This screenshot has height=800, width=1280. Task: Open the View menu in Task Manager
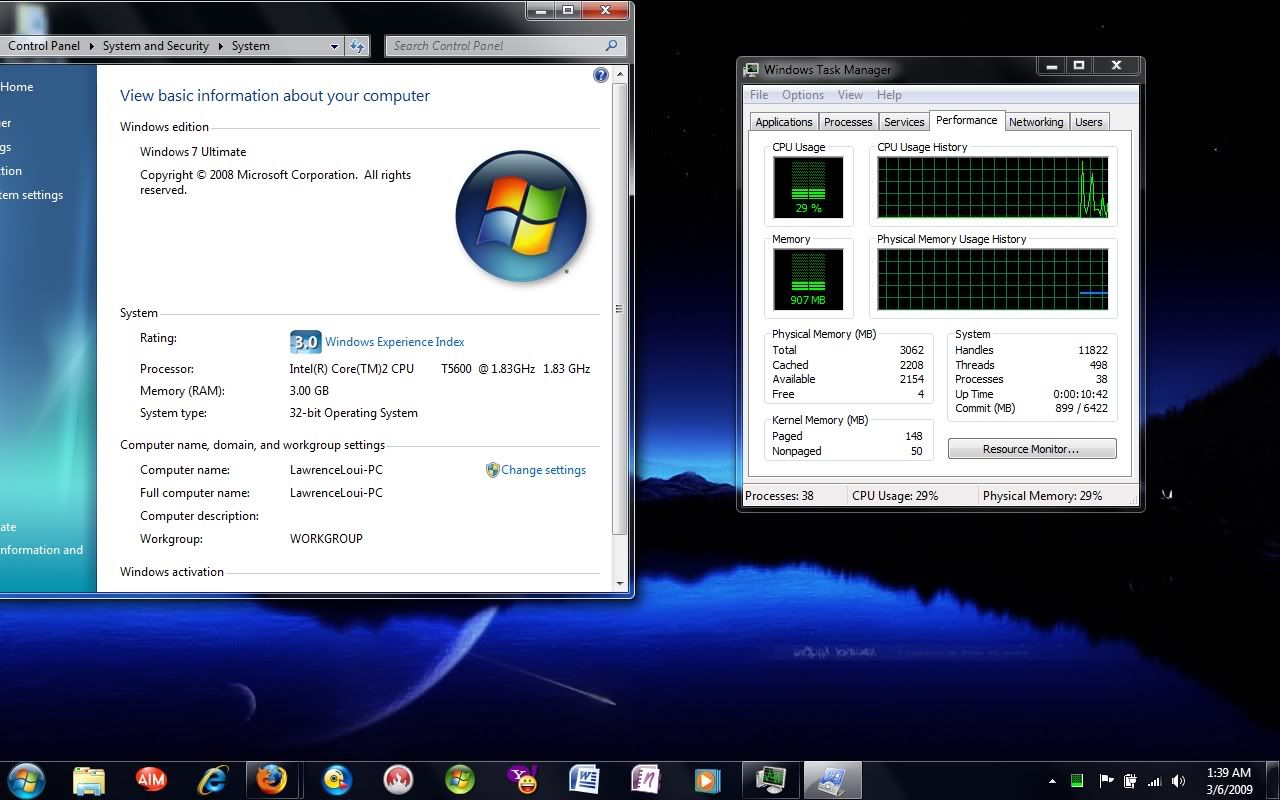(x=850, y=95)
